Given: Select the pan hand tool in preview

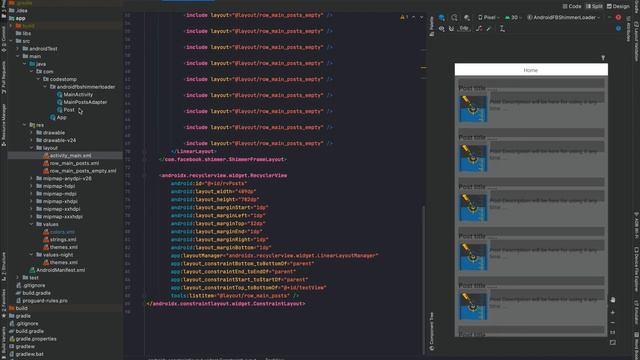Looking at the screenshot, I should (x=613, y=300).
